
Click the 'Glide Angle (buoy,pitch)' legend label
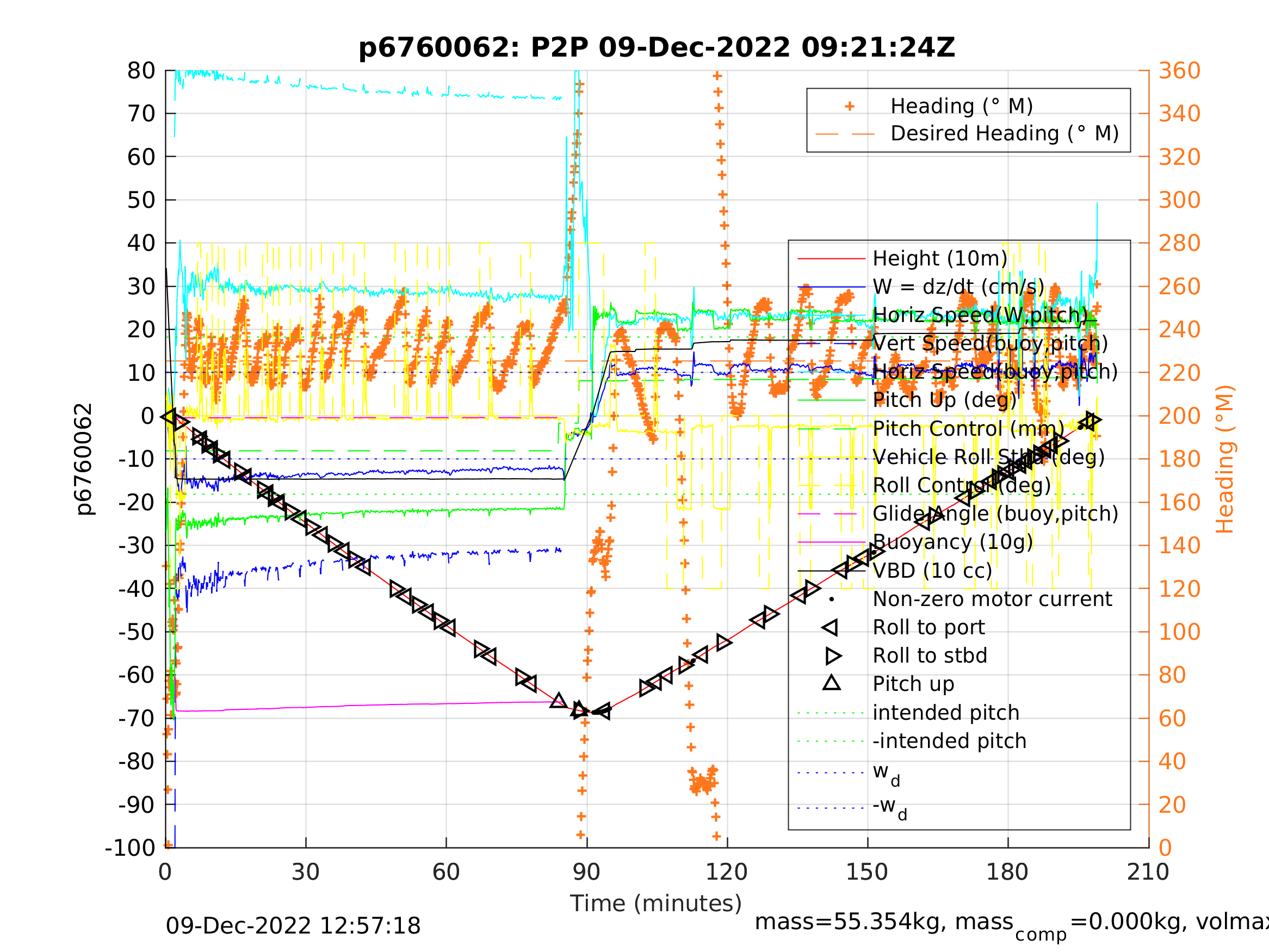995,514
